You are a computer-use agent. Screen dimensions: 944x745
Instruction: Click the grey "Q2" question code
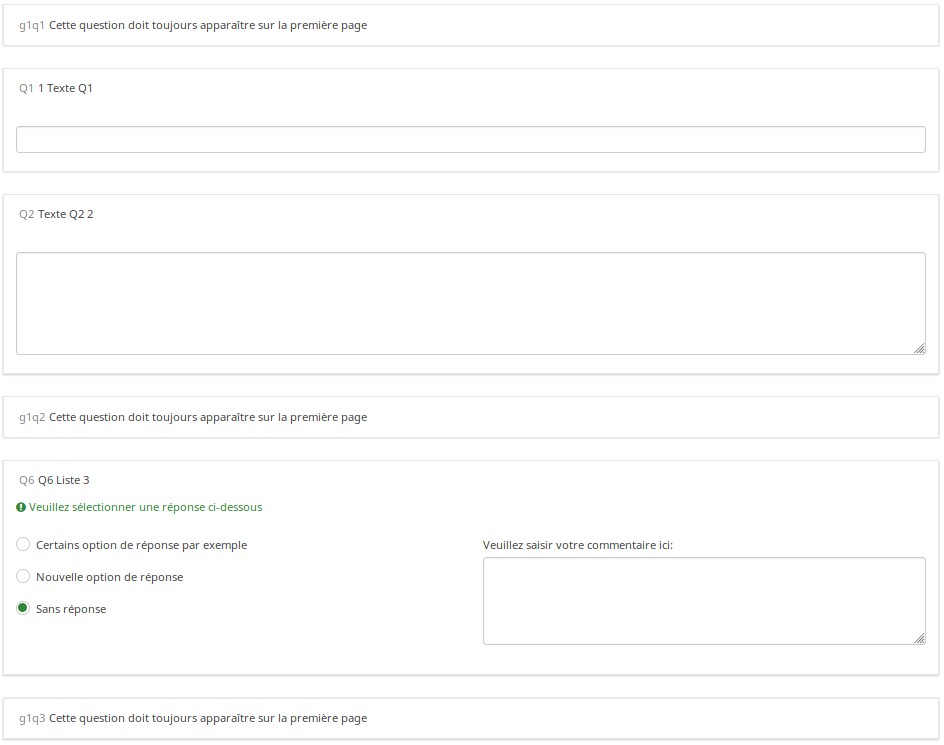[x=26, y=214]
